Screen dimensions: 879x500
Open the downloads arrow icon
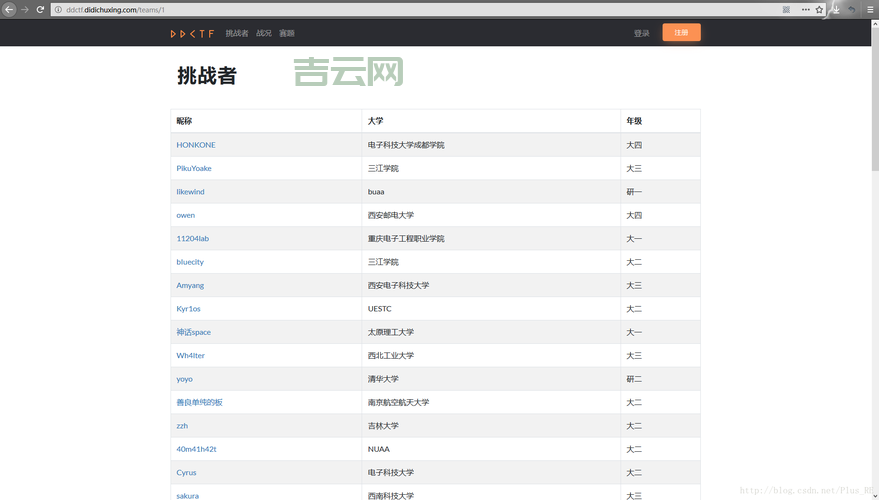click(836, 10)
